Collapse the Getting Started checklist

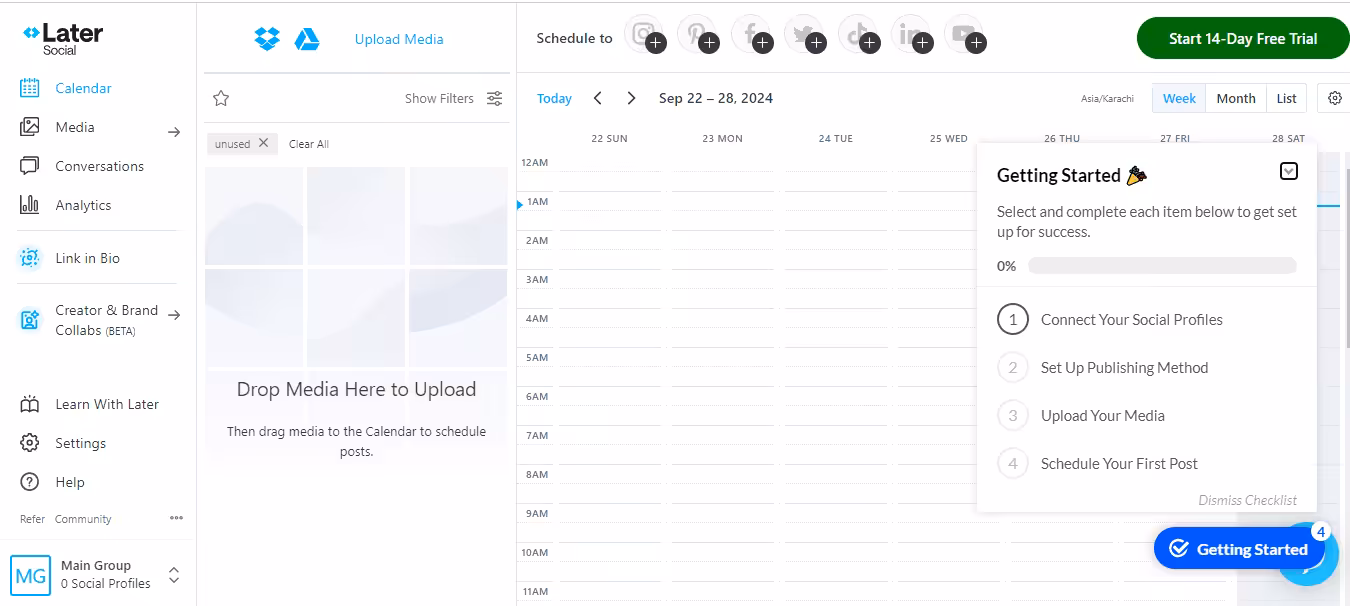point(1289,171)
